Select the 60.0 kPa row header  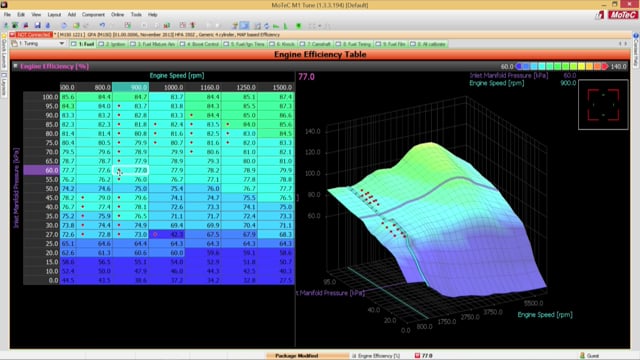click(41, 170)
